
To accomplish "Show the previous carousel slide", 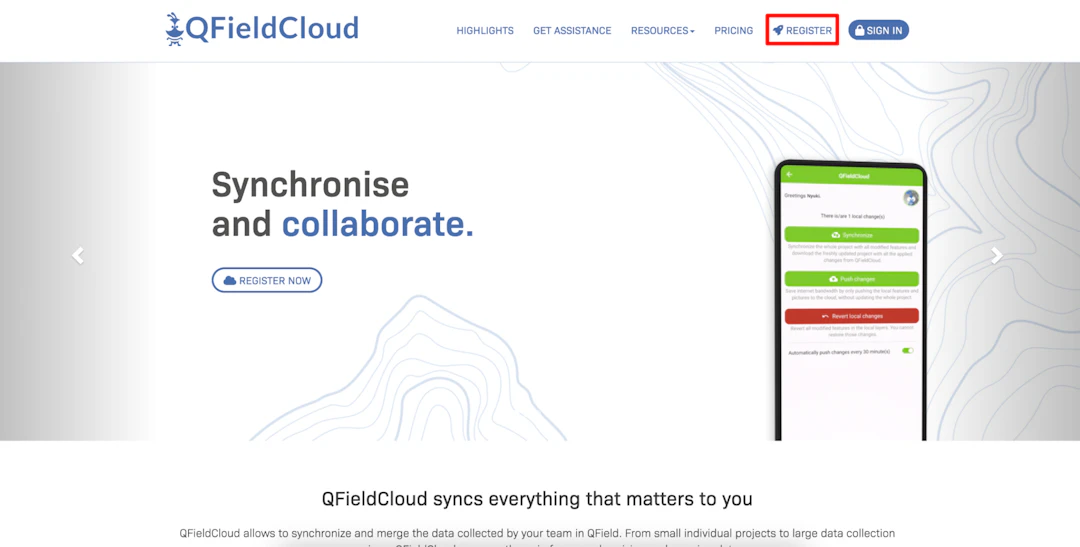I will [78, 256].
